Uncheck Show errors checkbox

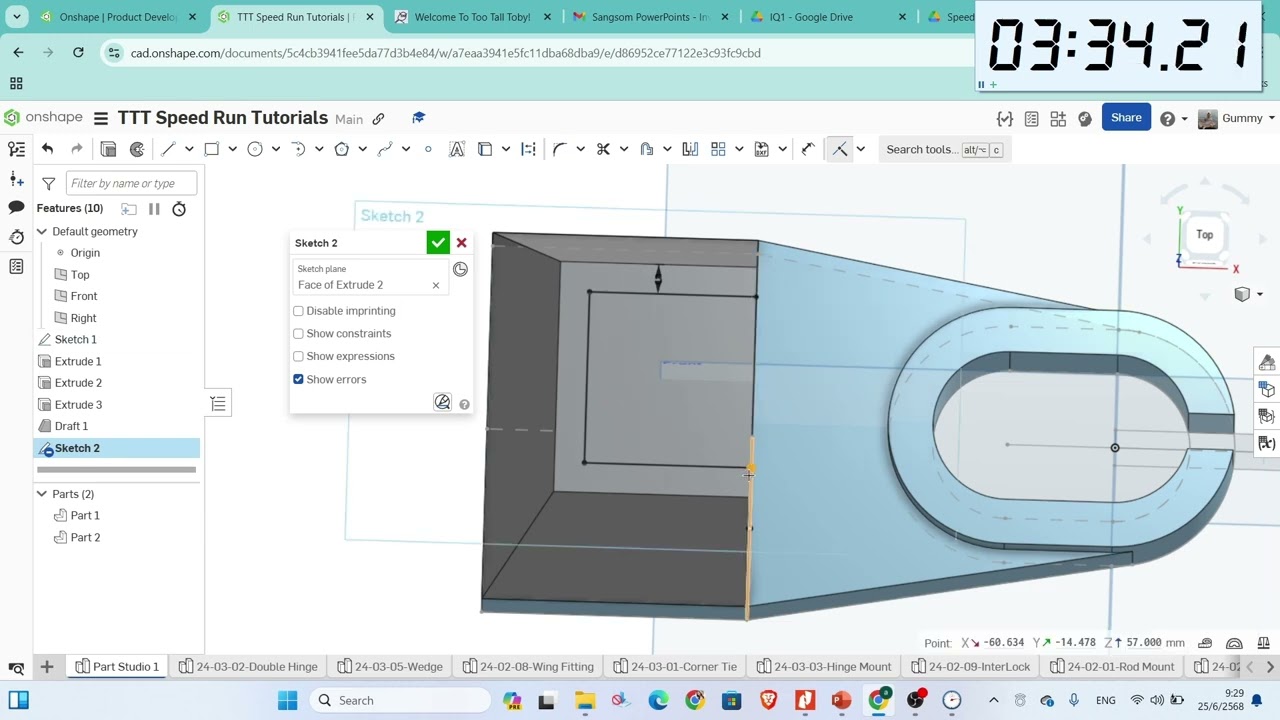click(298, 379)
